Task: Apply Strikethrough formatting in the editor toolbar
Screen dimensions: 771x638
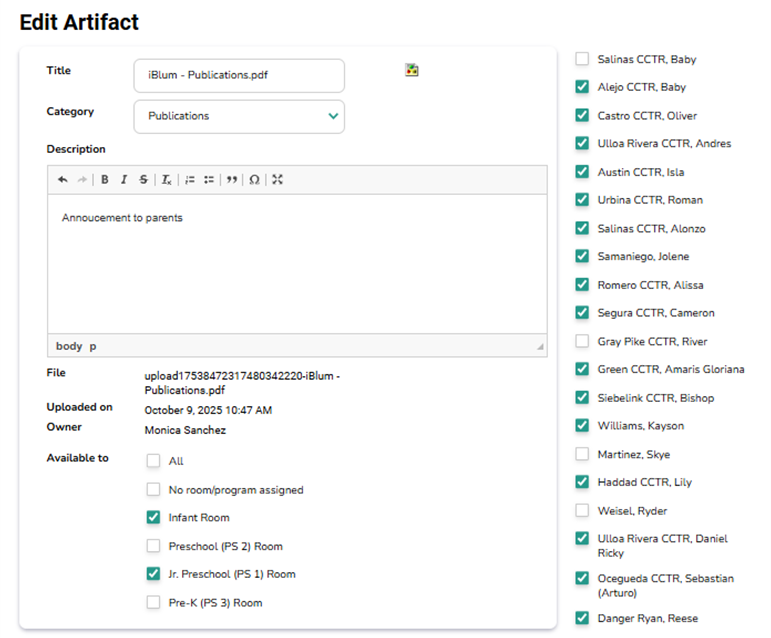Action: point(143,180)
